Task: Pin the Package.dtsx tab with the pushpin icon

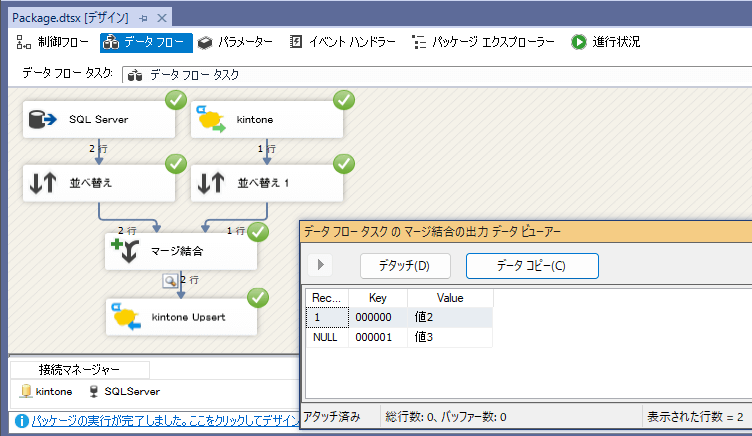Action: [x=143, y=18]
